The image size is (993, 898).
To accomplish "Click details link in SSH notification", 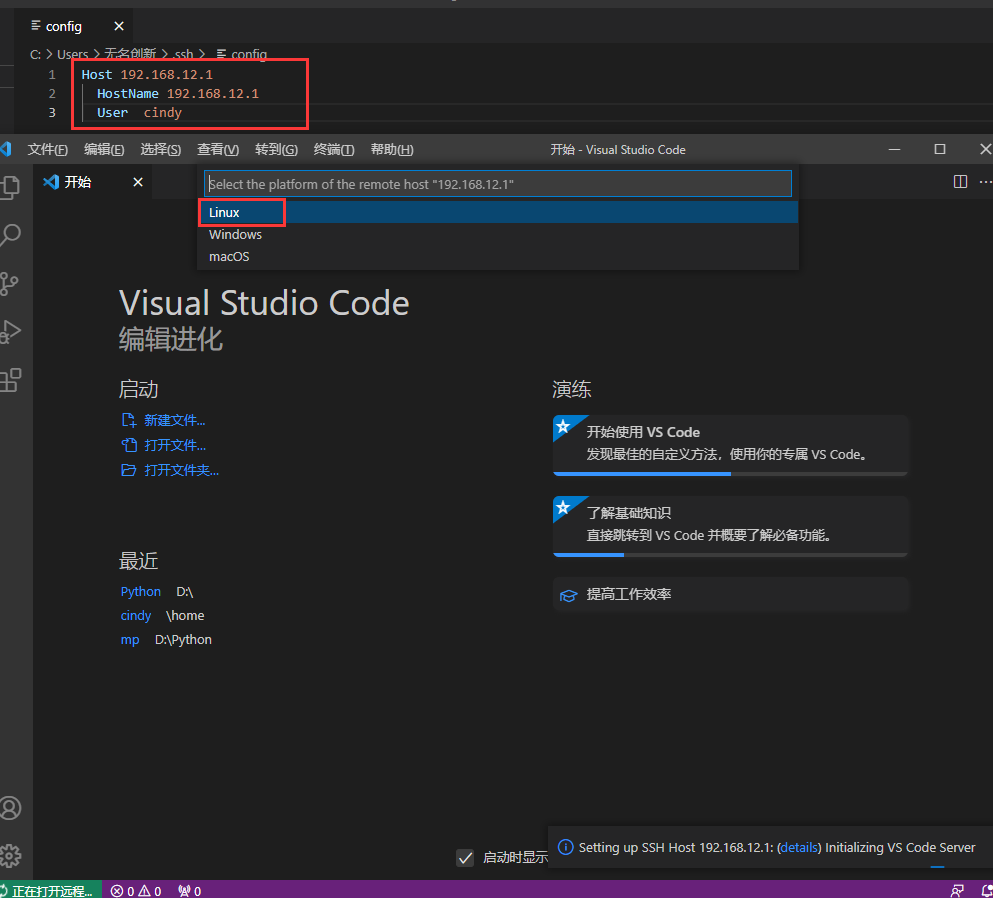I will click(799, 847).
